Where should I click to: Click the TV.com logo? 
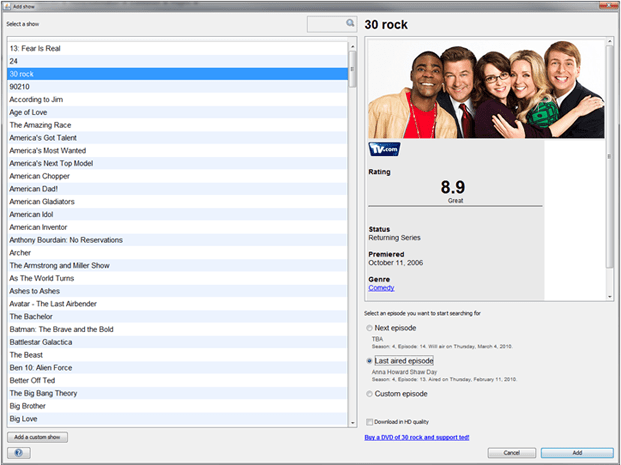tap(384, 149)
